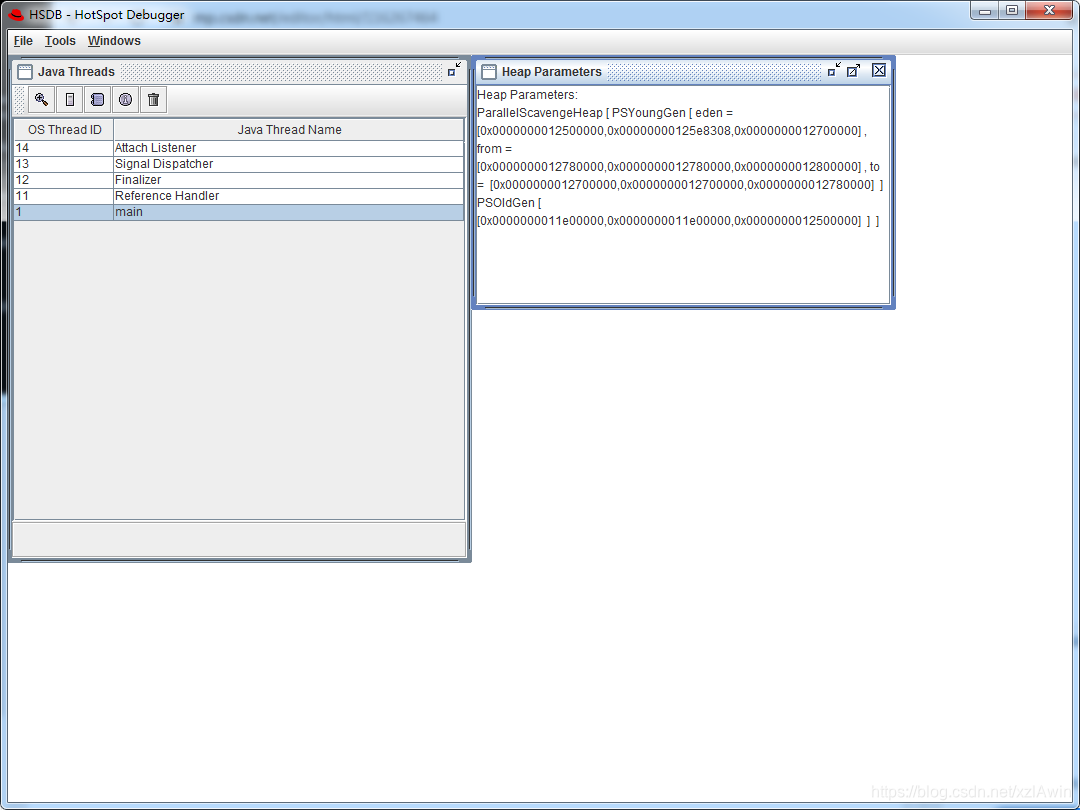The height and width of the screenshot is (810, 1080).
Task: Minimize the Java Threads internal window
Action: (453, 70)
